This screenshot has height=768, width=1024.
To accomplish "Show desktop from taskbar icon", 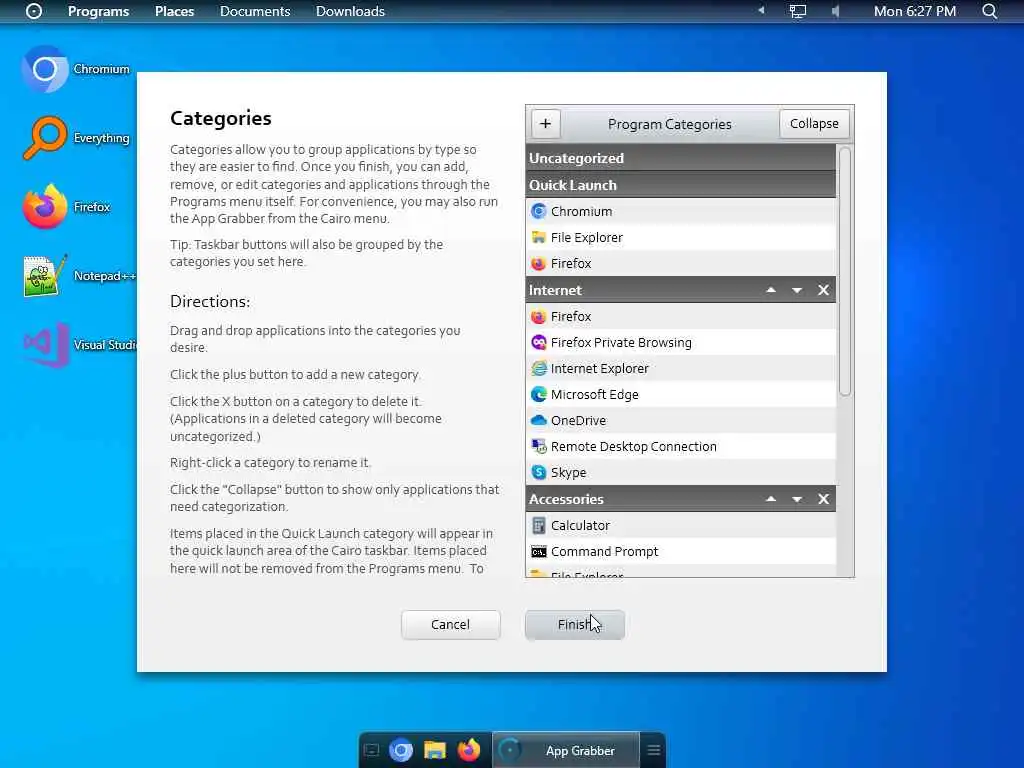I will 371,750.
